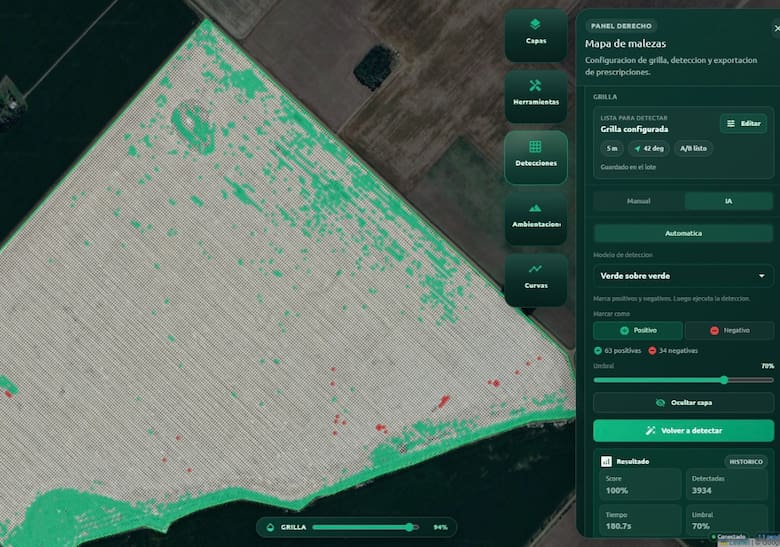Click the Umbral 70% result card
780x547 pixels.
pos(726,520)
